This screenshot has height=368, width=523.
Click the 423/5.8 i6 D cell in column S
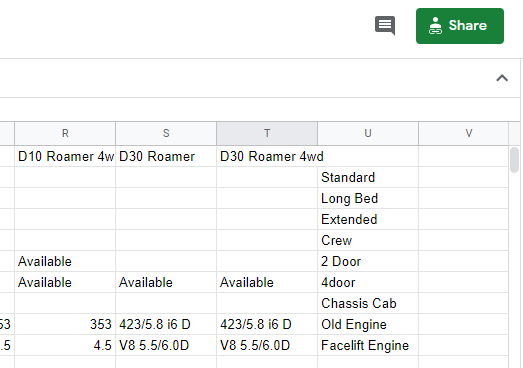tap(166, 324)
